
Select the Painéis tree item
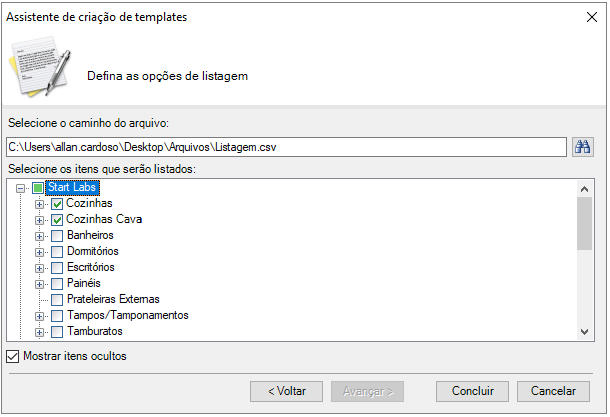(x=84, y=283)
